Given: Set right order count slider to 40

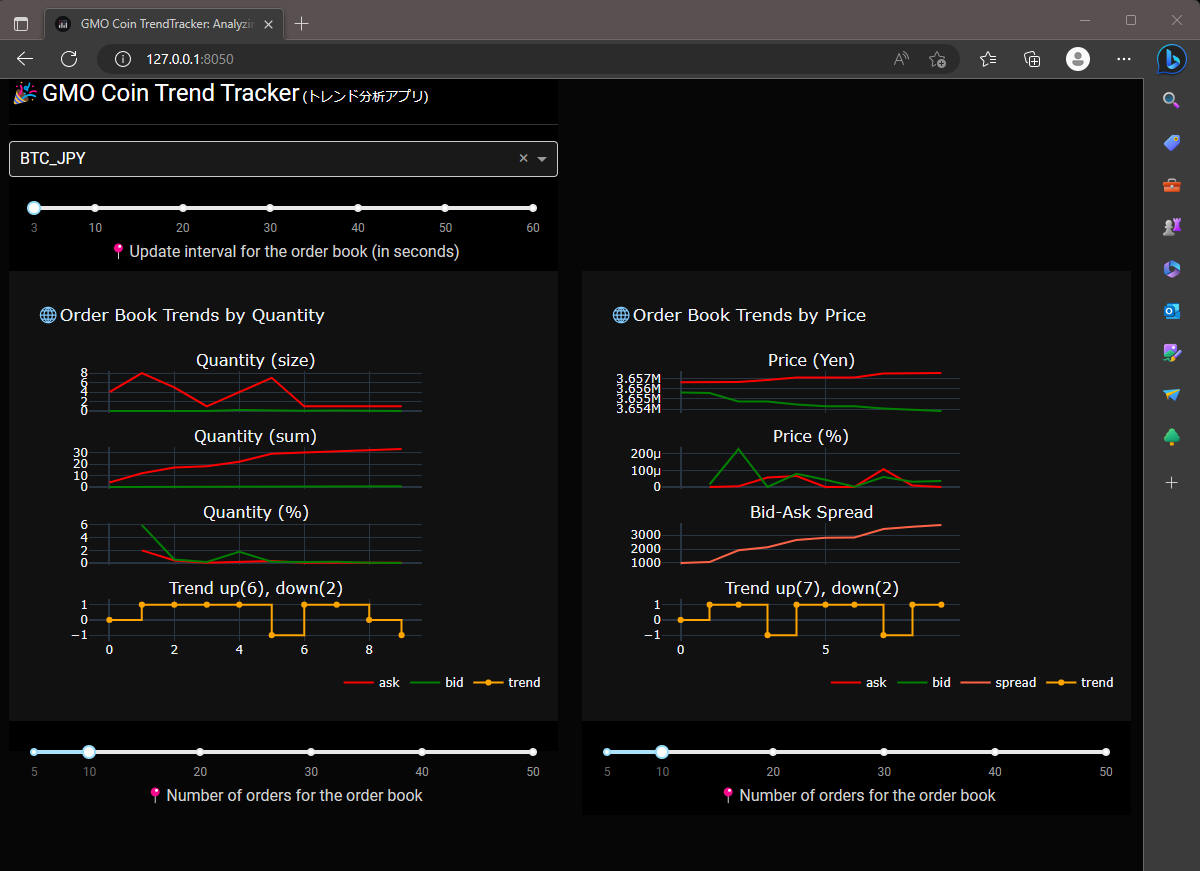Looking at the screenshot, I should [995, 752].
